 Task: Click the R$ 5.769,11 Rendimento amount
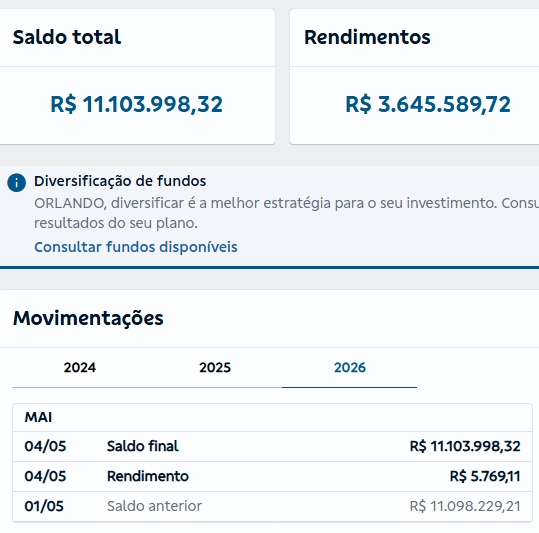[485, 476]
